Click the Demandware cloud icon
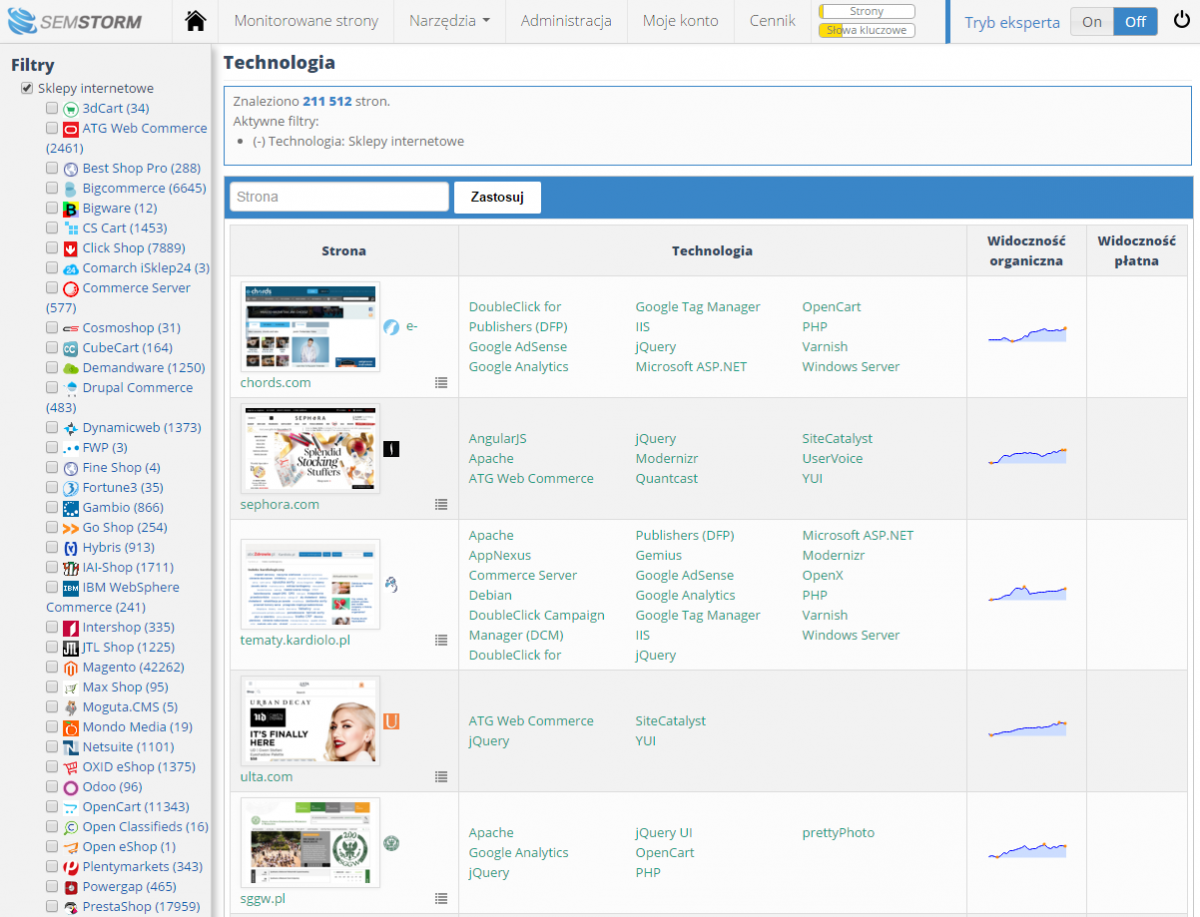The image size is (1200, 917). (x=71, y=368)
